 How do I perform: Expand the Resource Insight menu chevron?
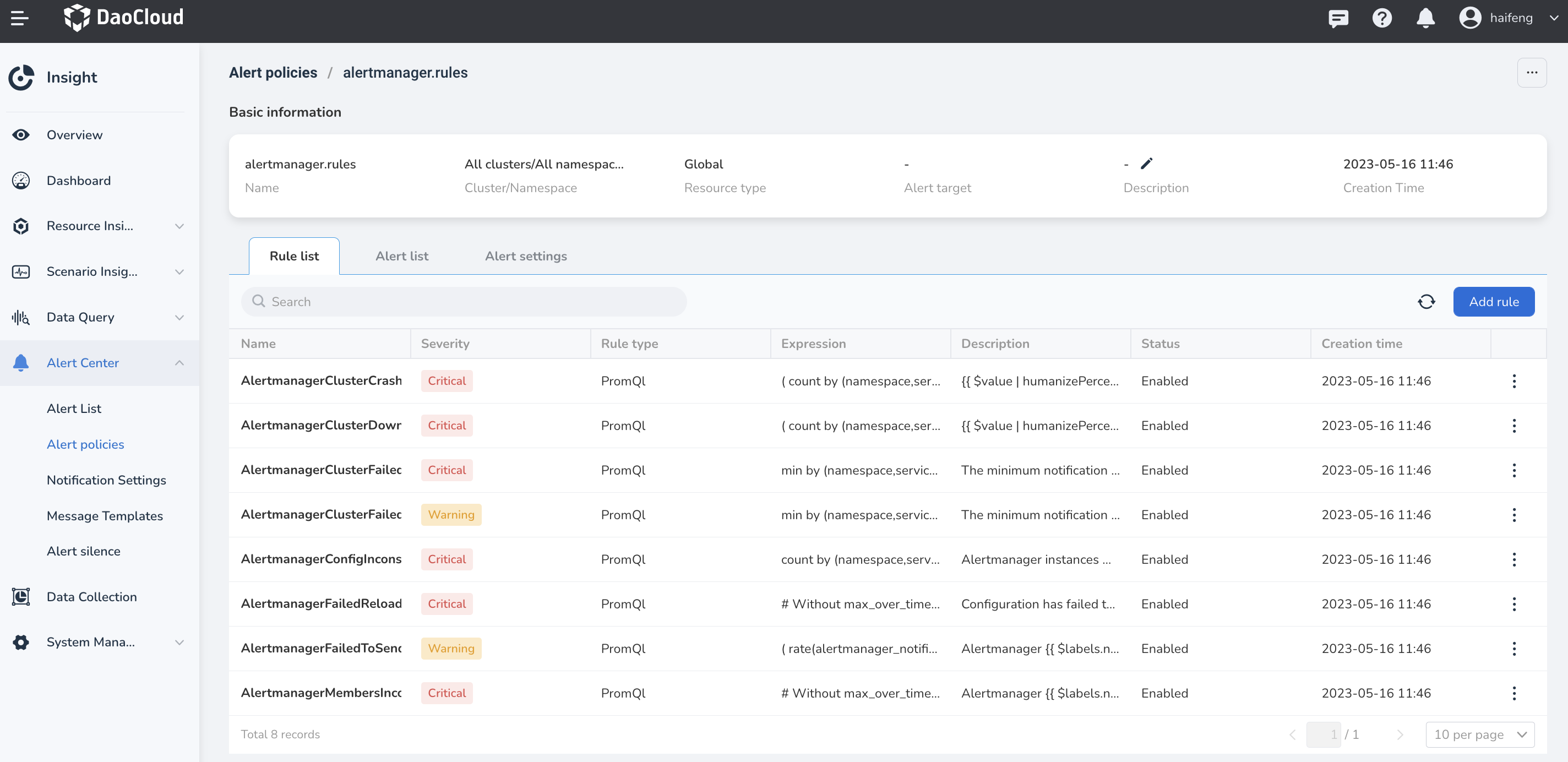point(179,226)
